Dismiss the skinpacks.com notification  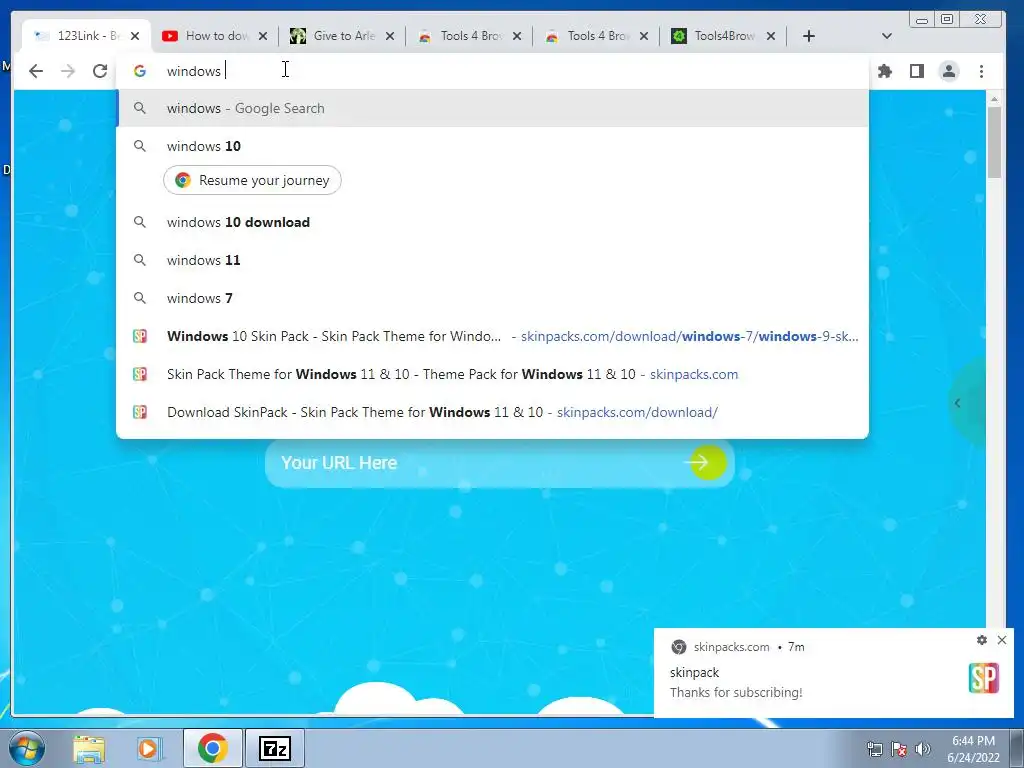[x=1002, y=640]
